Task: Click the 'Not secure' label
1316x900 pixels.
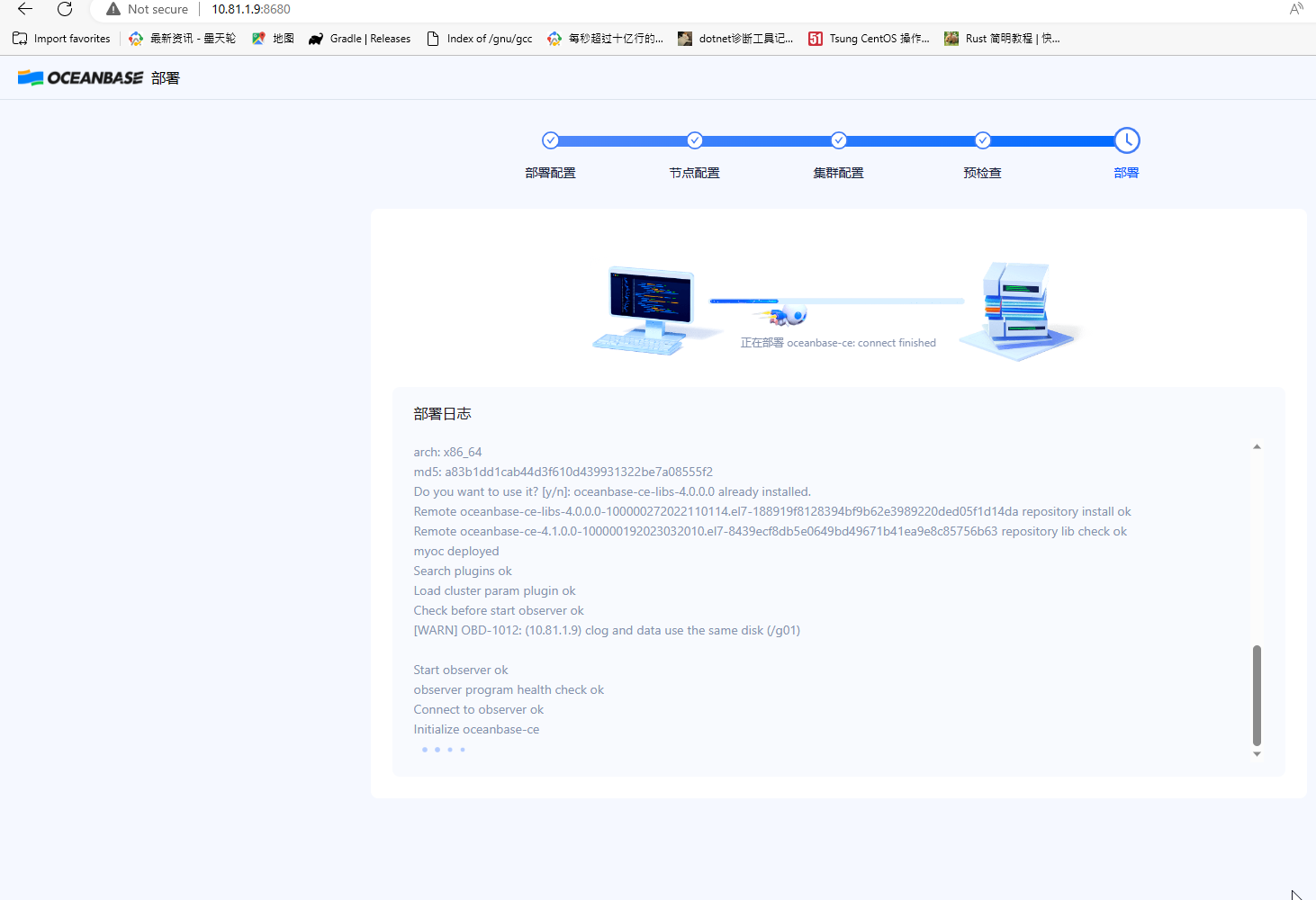Action: pyautogui.click(x=158, y=9)
